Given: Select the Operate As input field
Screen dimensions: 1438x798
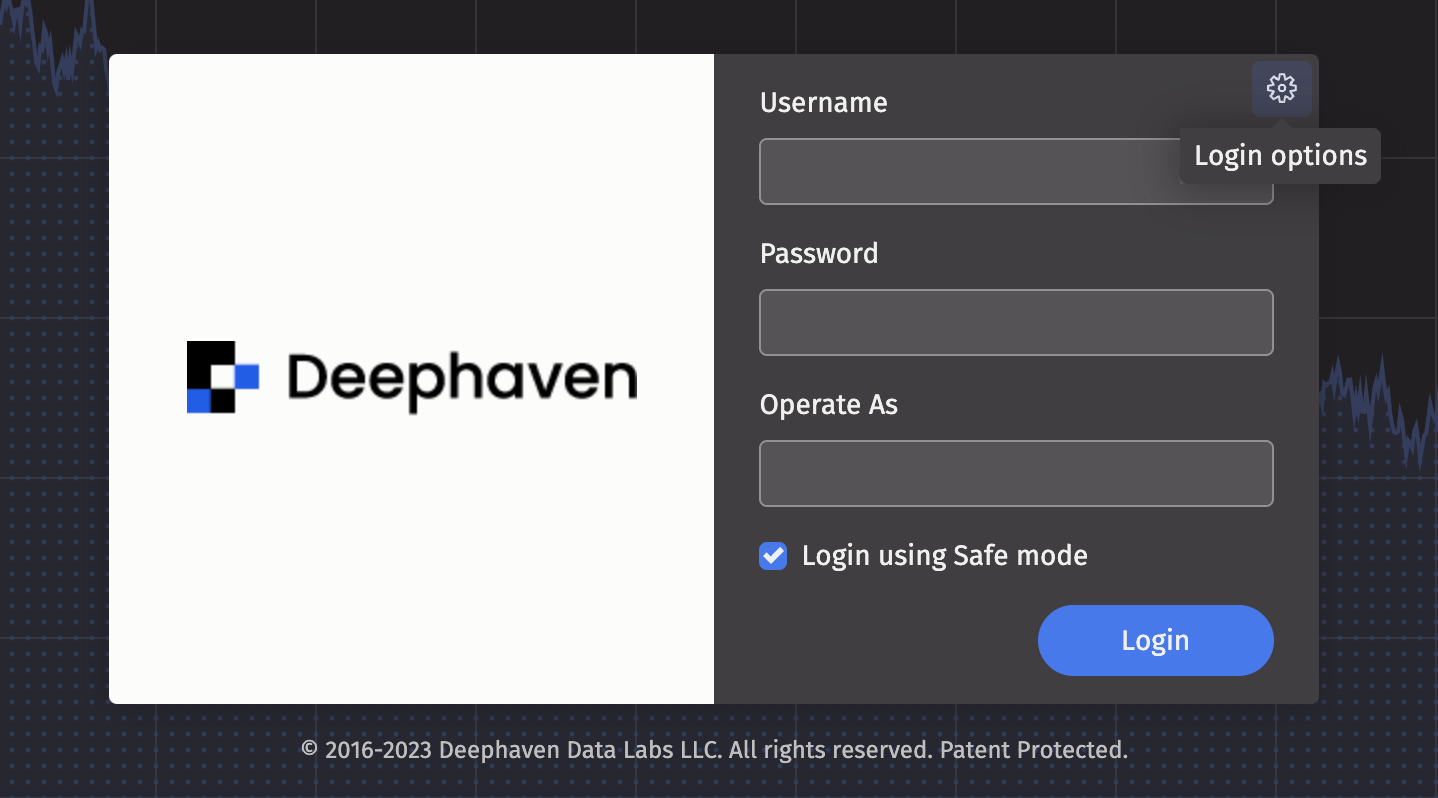Looking at the screenshot, I should click(1015, 474).
